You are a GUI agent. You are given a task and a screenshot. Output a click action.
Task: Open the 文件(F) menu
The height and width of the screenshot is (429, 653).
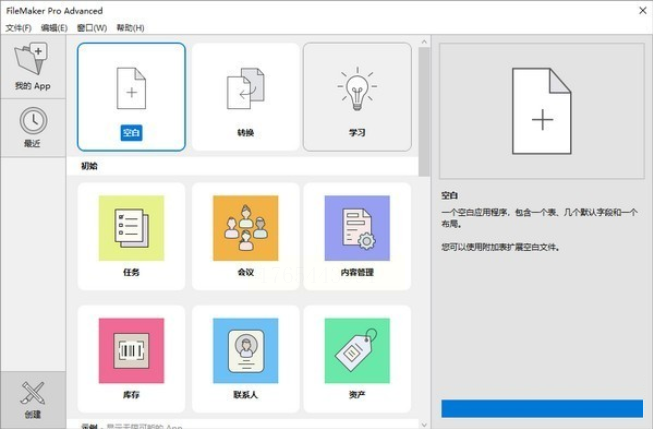[x=18, y=28]
